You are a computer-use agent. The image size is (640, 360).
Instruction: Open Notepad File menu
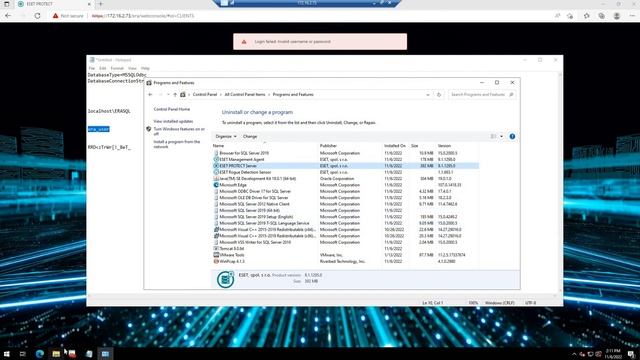(x=92, y=68)
